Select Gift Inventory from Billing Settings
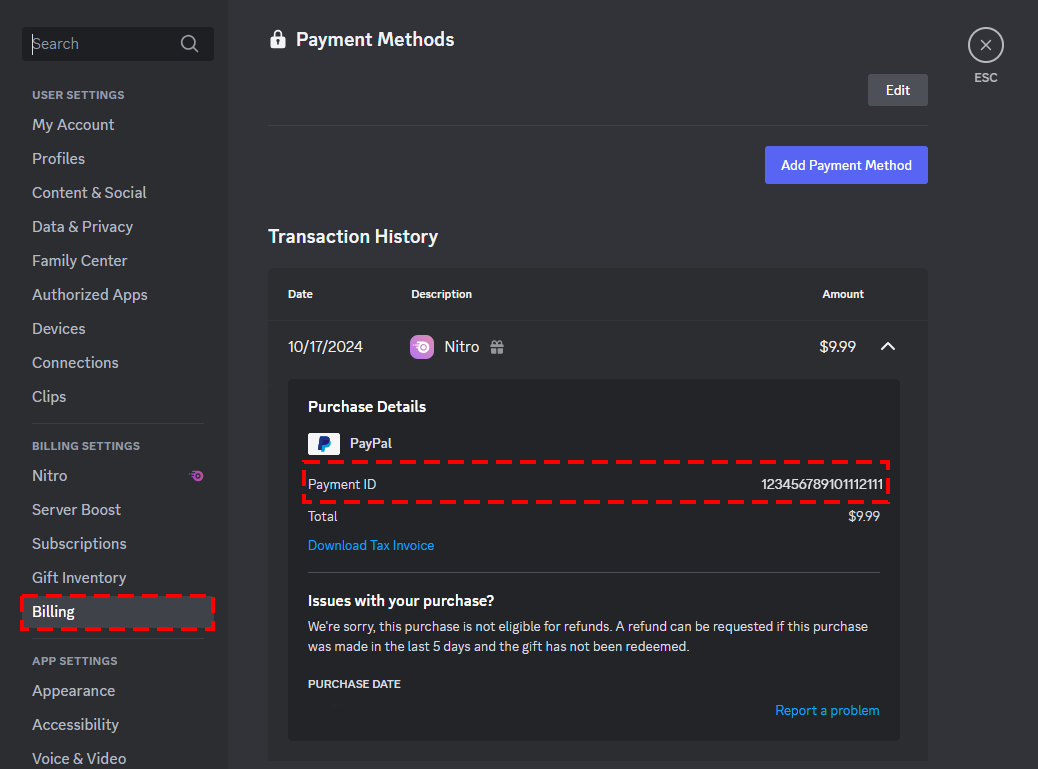The width and height of the screenshot is (1038, 769). pyautogui.click(x=78, y=577)
